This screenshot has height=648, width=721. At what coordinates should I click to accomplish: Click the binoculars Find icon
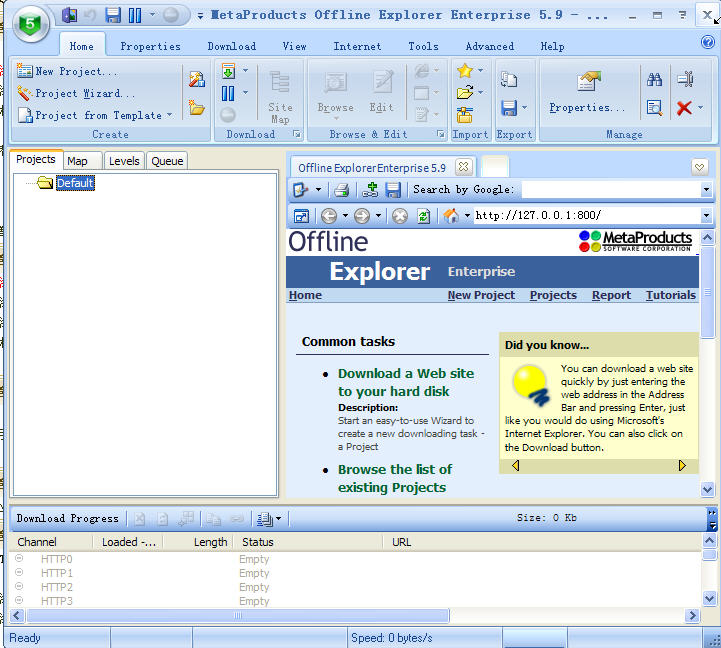[655, 80]
